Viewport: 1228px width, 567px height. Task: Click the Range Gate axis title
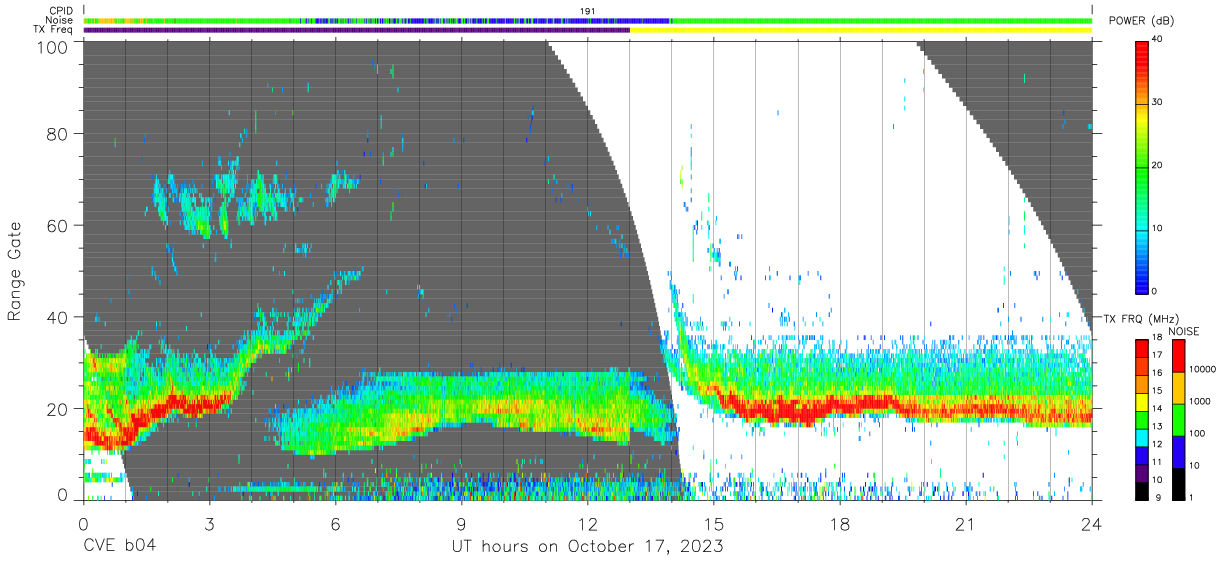(15, 272)
